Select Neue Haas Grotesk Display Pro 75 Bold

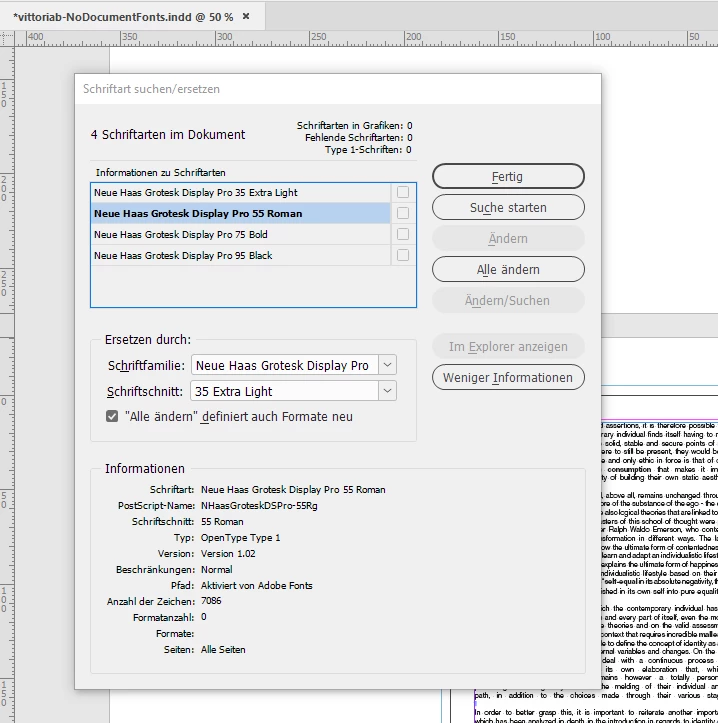(x=241, y=235)
